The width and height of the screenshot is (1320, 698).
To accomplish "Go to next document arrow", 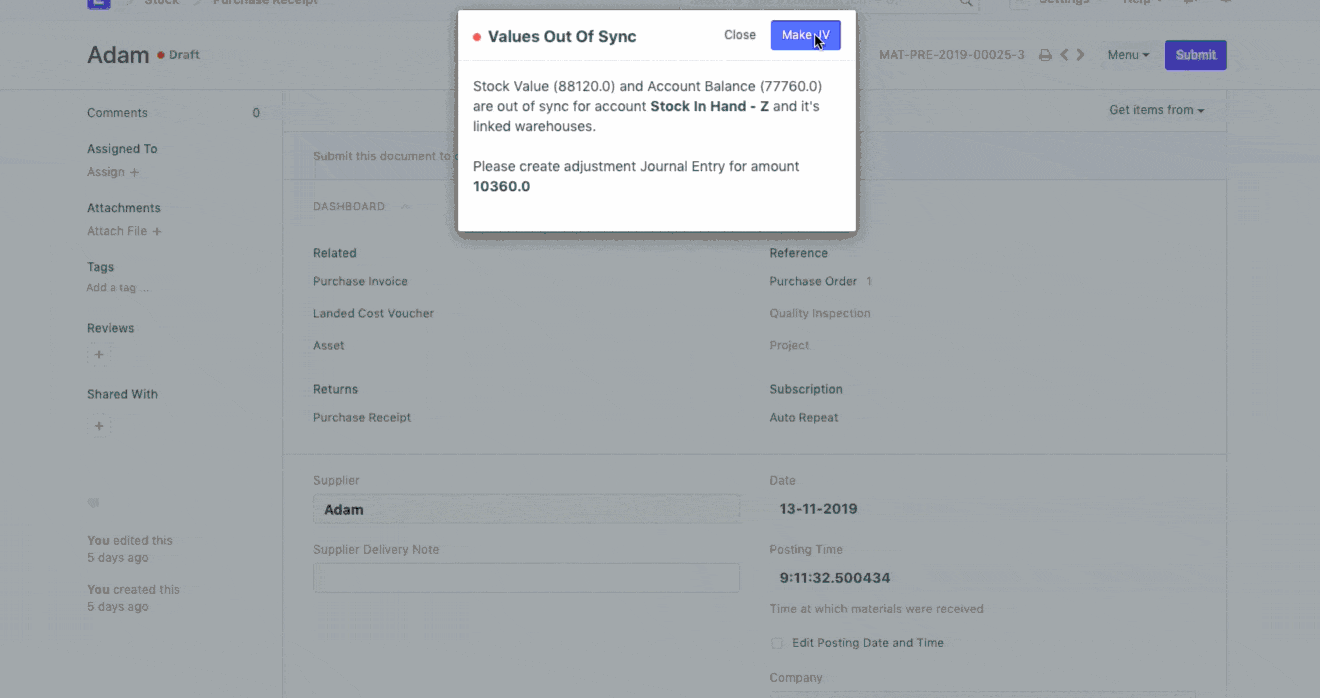I will 1080,55.
